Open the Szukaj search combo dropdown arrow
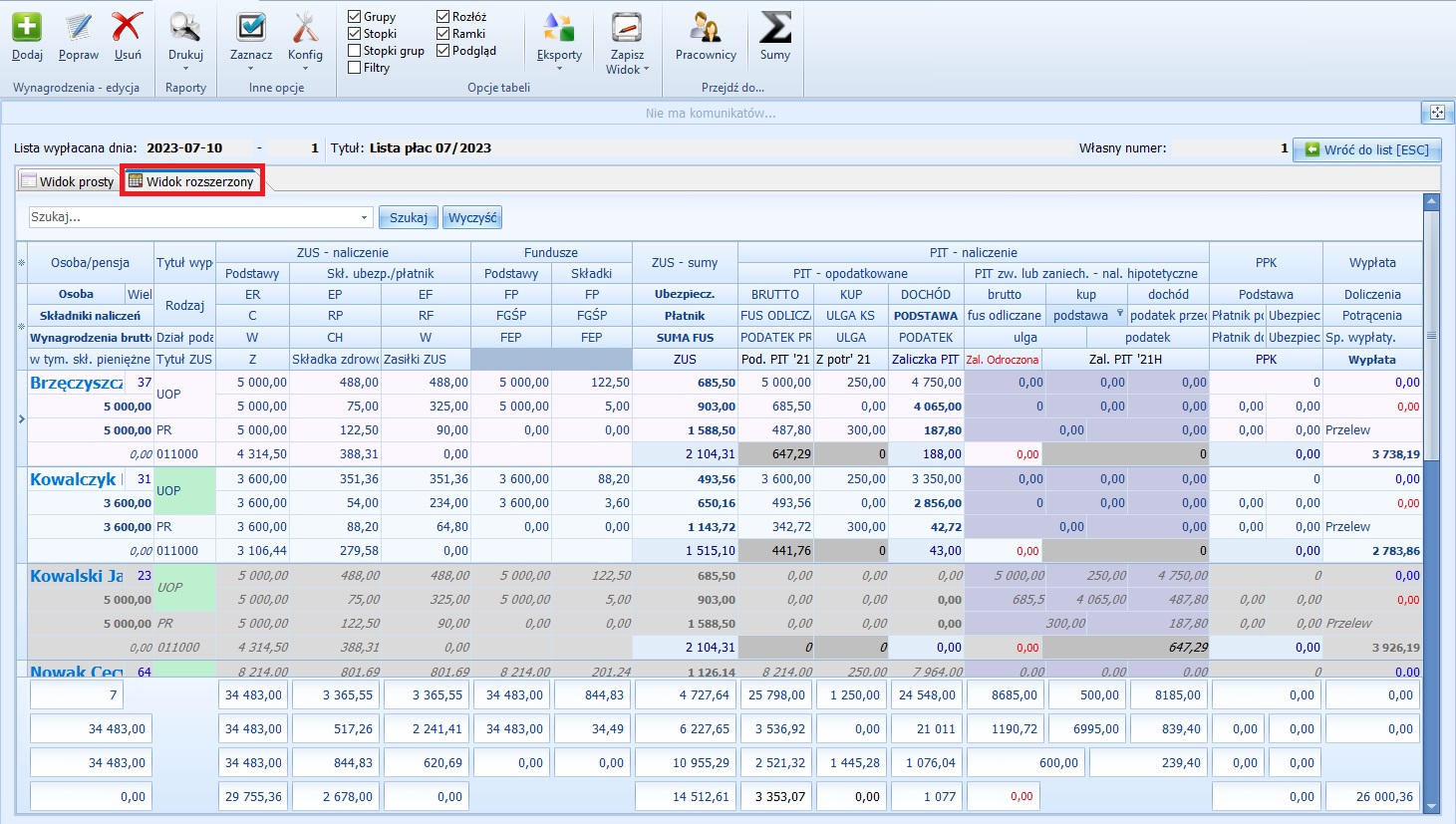1456x824 pixels. pyautogui.click(x=364, y=217)
